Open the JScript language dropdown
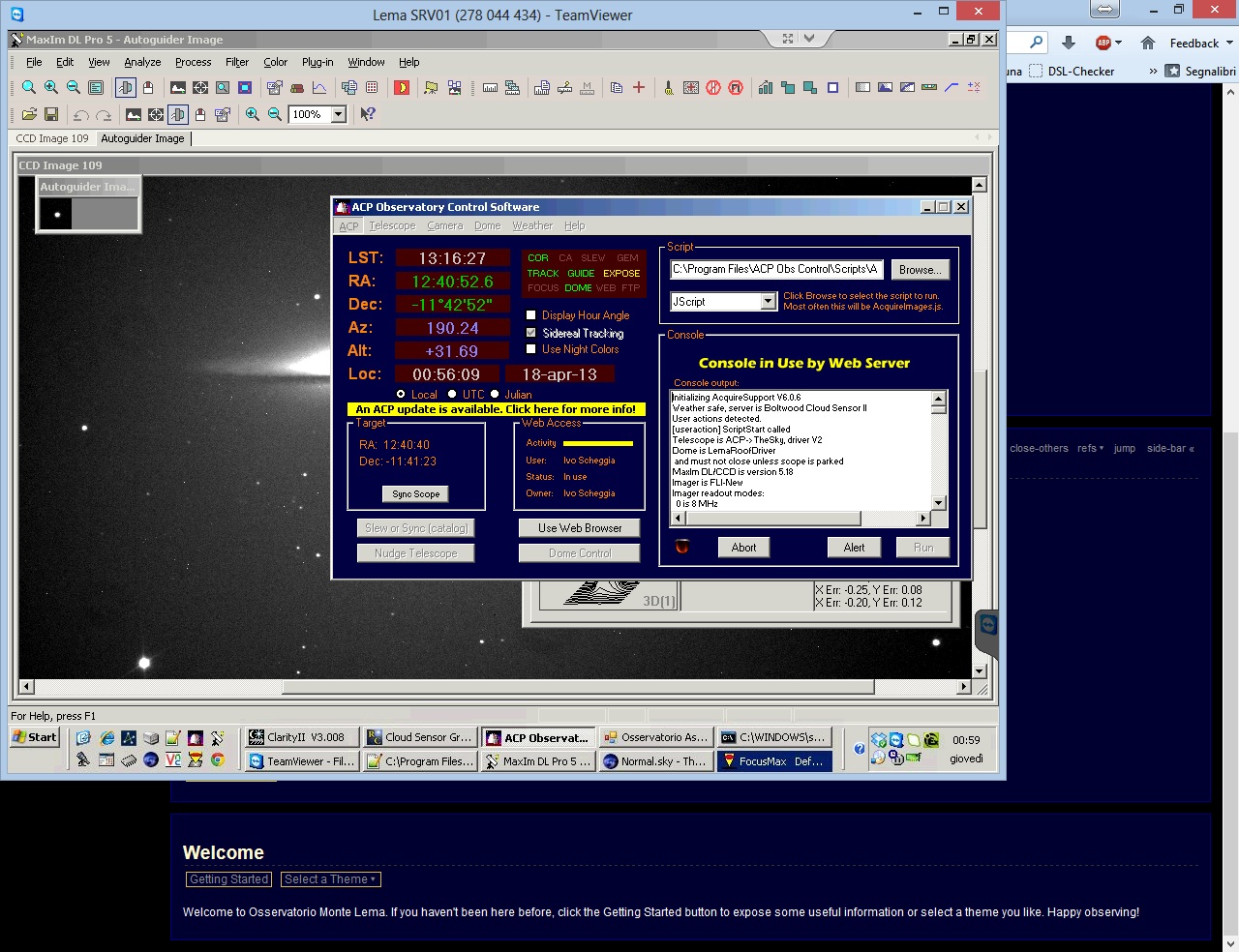This screenshot has width=1239, height=952. [768, 302]
